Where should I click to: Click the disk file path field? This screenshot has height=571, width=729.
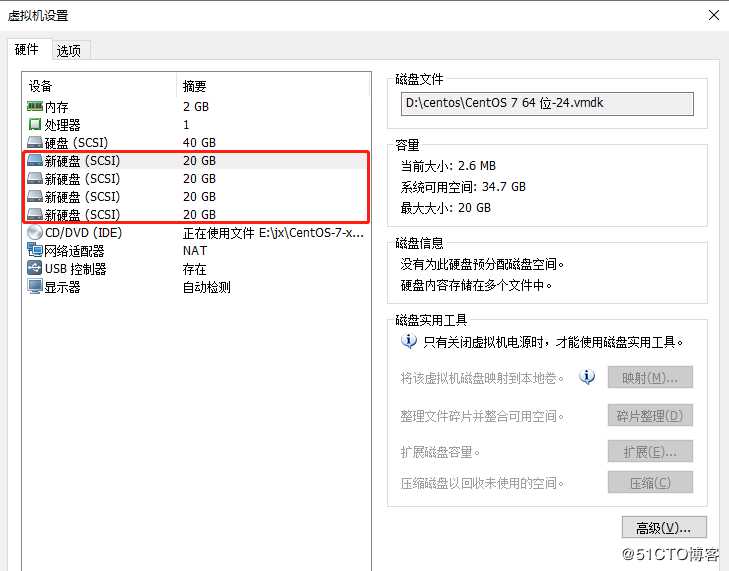[x=547, y=103]
